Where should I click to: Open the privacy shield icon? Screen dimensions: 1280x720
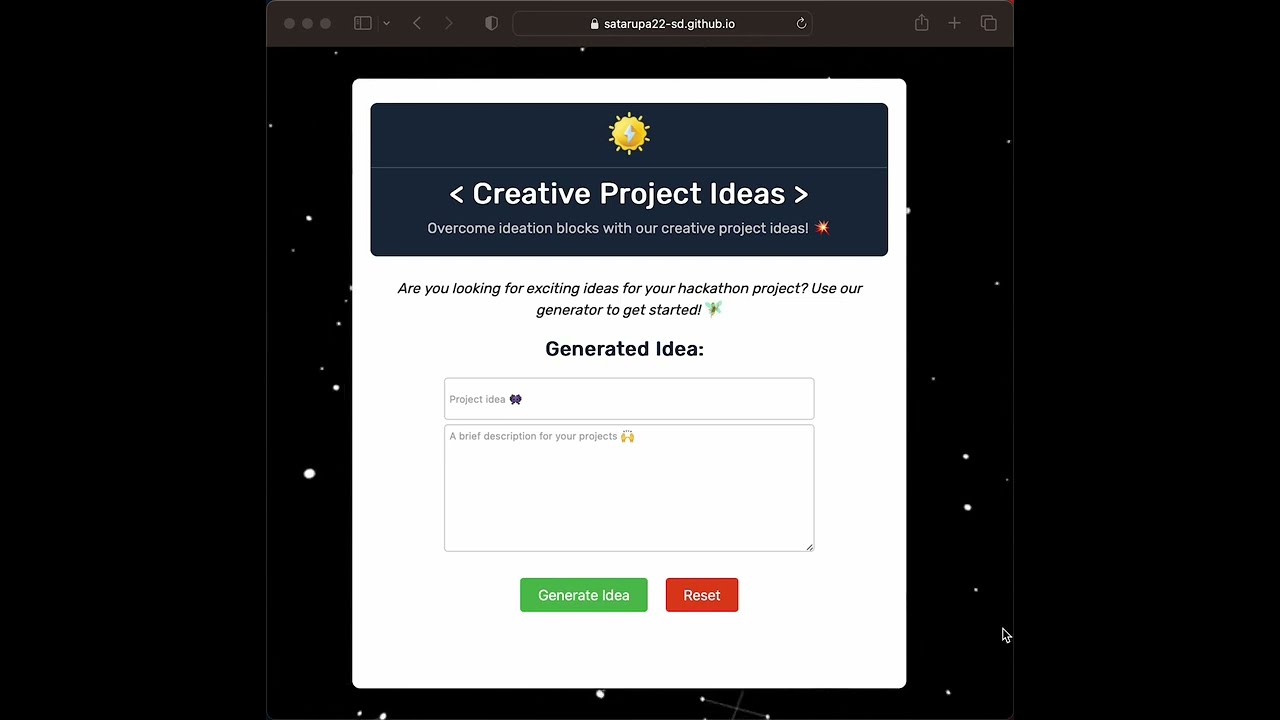point(491,23)
